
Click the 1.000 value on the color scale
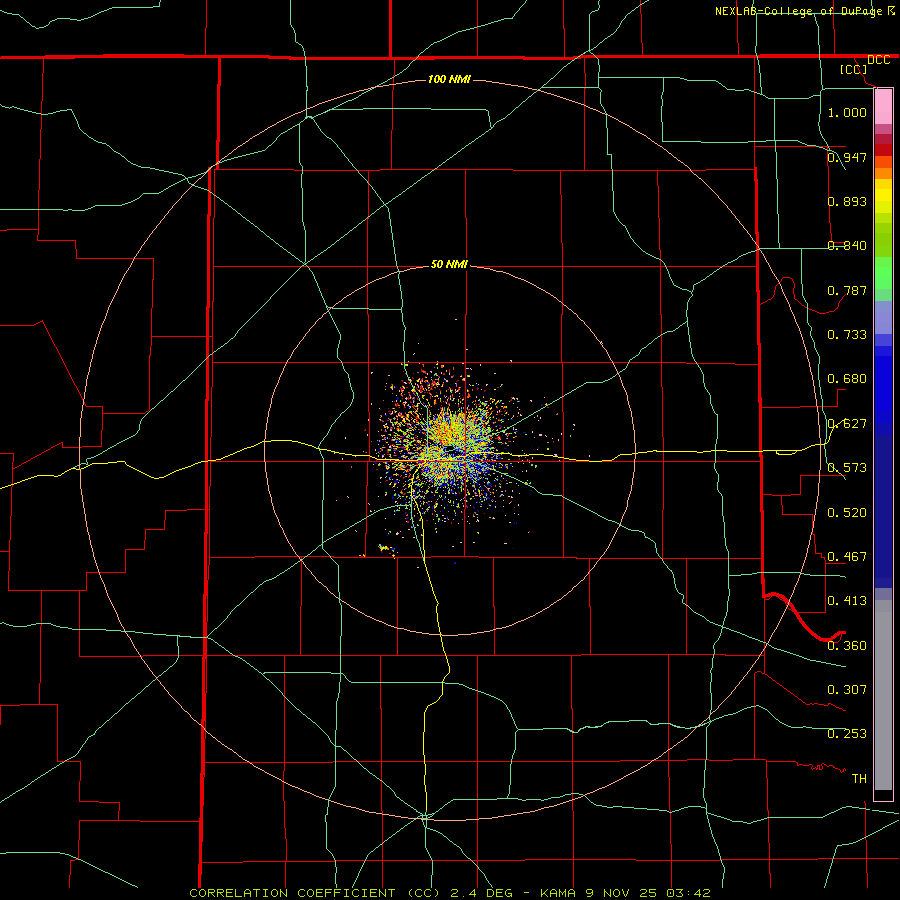tap(847, 112)
